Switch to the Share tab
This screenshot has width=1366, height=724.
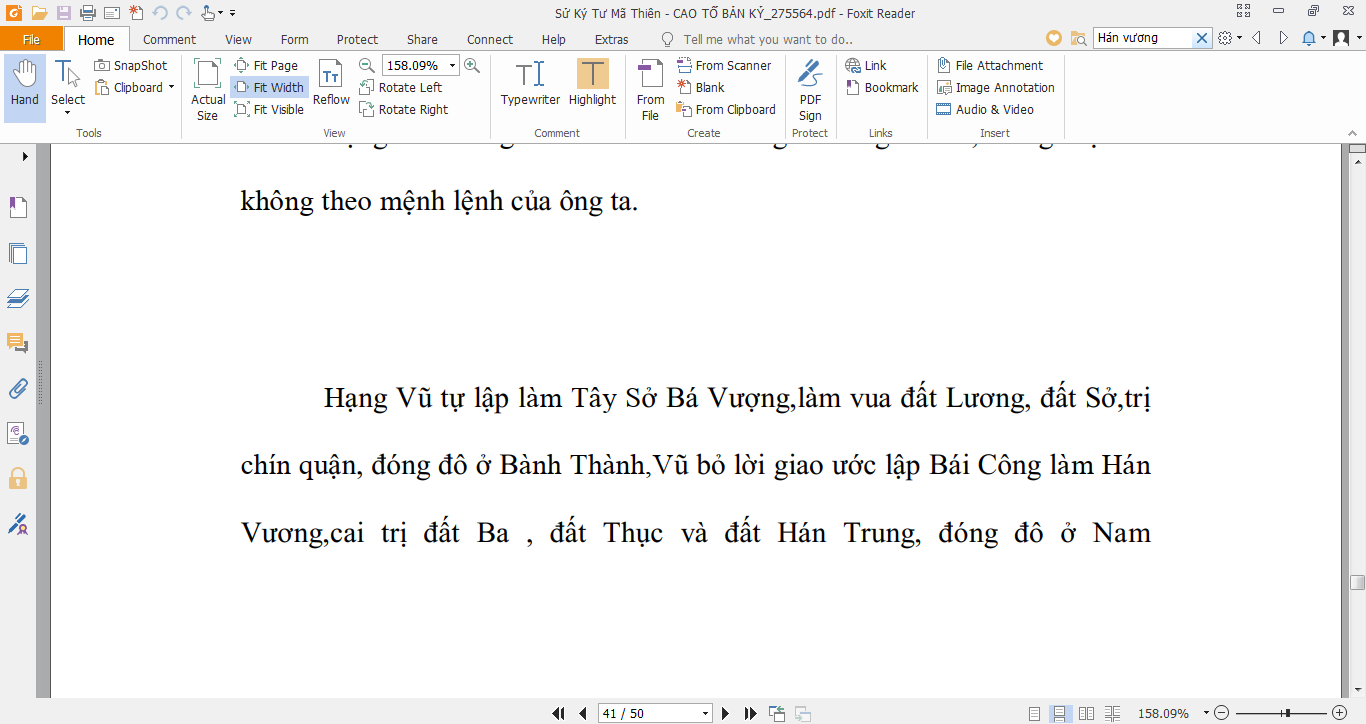click(422, 39)
